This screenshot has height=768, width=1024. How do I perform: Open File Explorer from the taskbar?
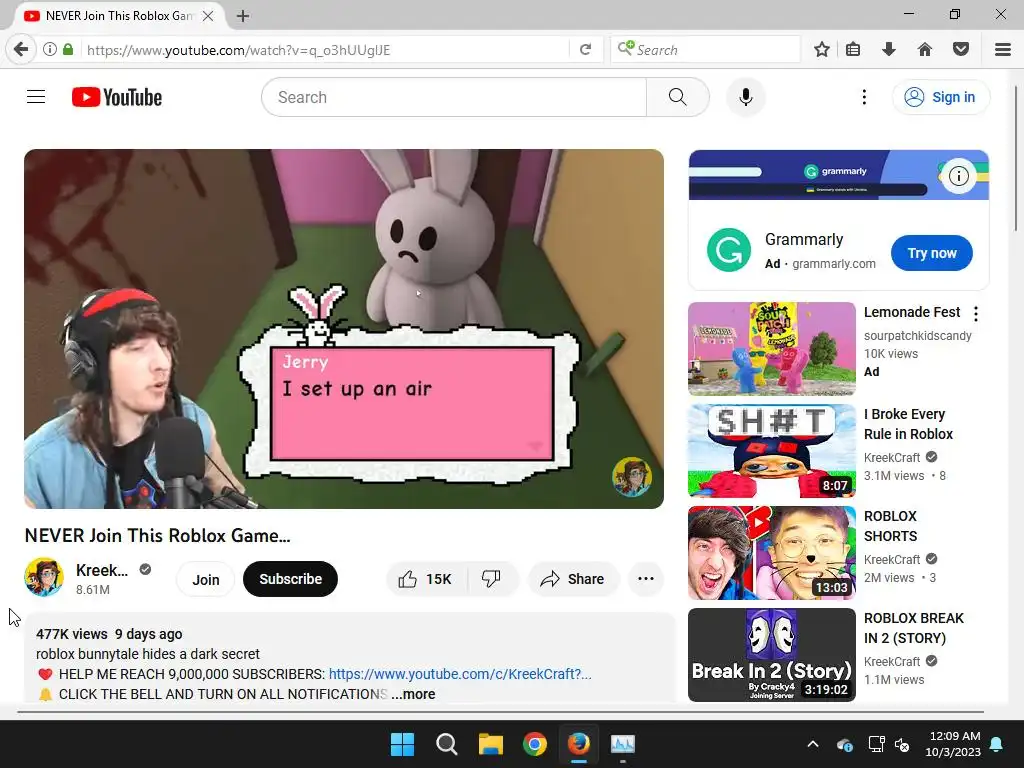click(490, 744)
